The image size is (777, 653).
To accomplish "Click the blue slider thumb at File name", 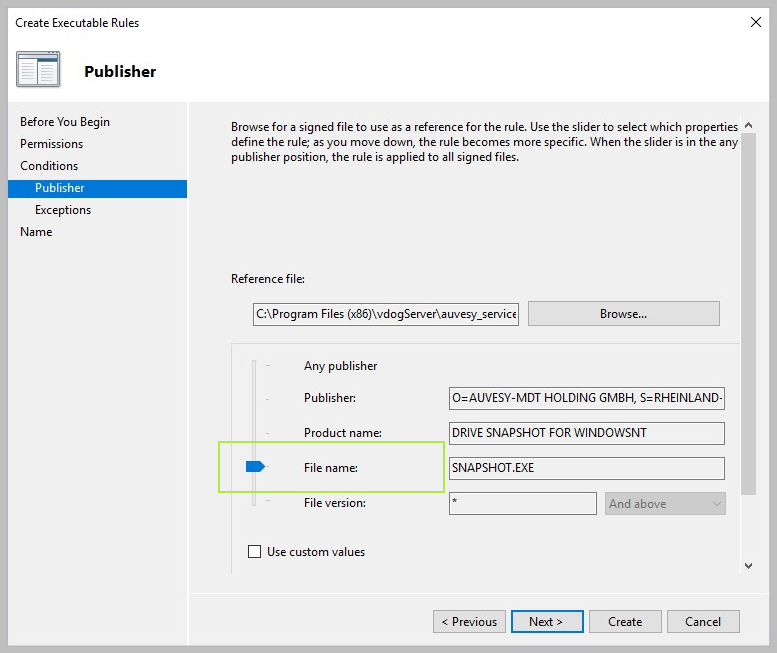I will (254, 467).
